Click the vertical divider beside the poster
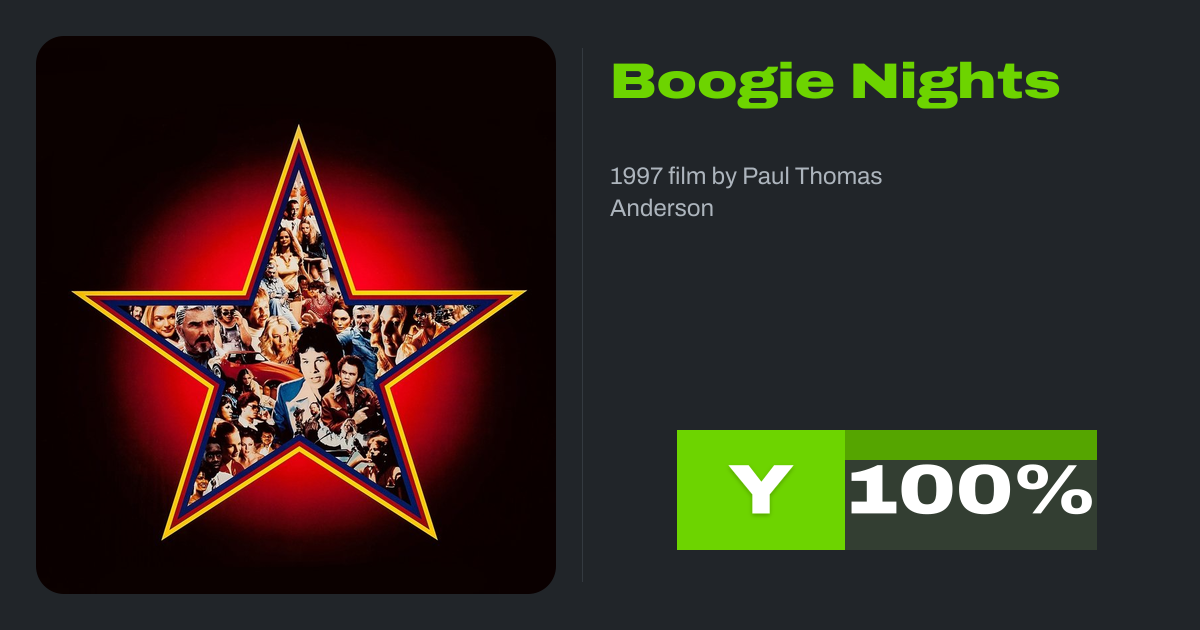This screenshot has height=630, width=1200. pyautogui.click(x=583, y=315)
